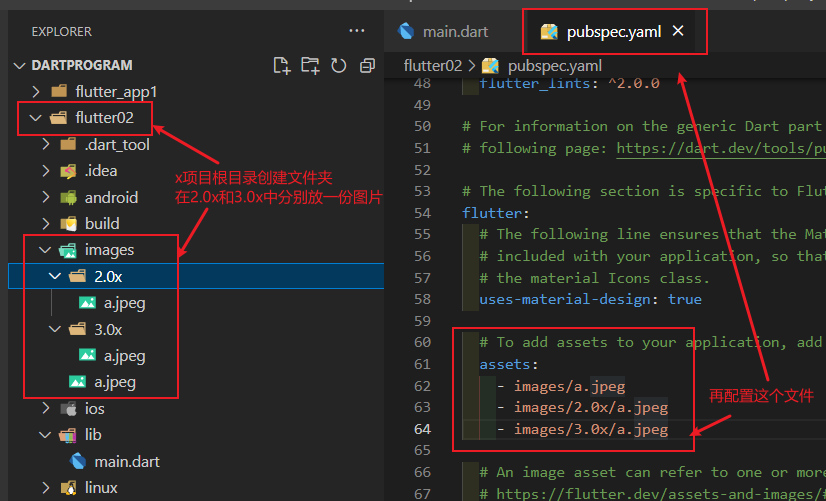Image resolution: width=826 pixels, height=501 pixels.
Task: Collapse the 2.0x folder chevron
Action: pyautogui.click(x=55, y=276)
